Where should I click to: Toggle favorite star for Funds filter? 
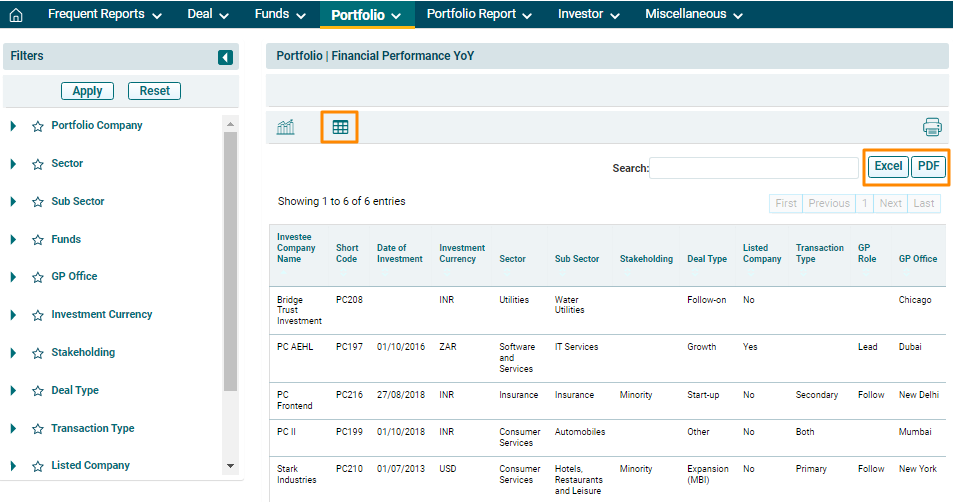click(38, 240)
